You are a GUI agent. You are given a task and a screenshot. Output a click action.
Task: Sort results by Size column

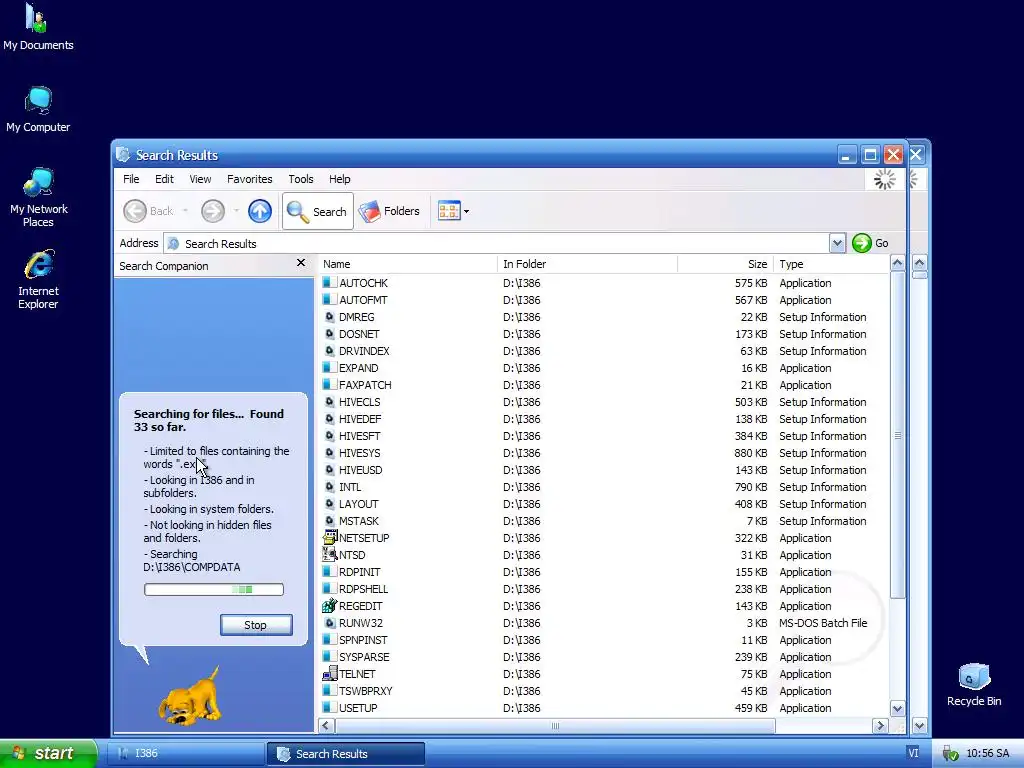point(726,264)
